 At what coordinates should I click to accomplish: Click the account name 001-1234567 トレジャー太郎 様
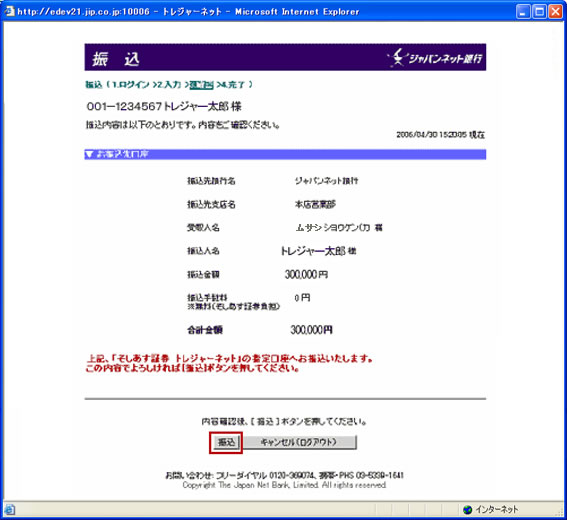[x=164, y=106]
